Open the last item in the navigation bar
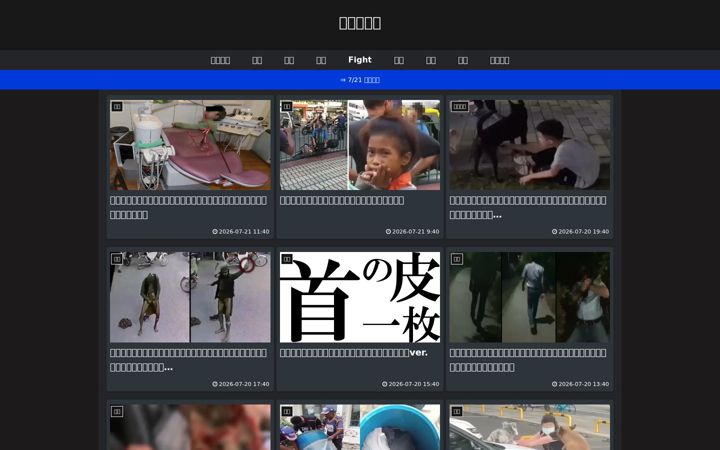 pyautogui.click(x=499, y=60)
